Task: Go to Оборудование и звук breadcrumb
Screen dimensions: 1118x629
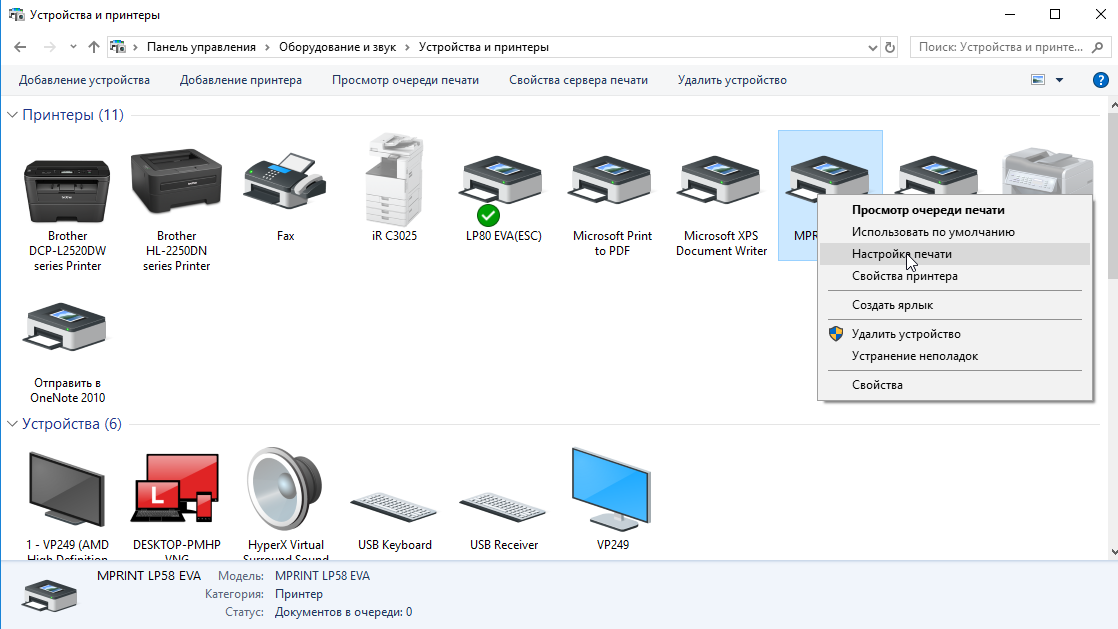Action: pos(337,47)
